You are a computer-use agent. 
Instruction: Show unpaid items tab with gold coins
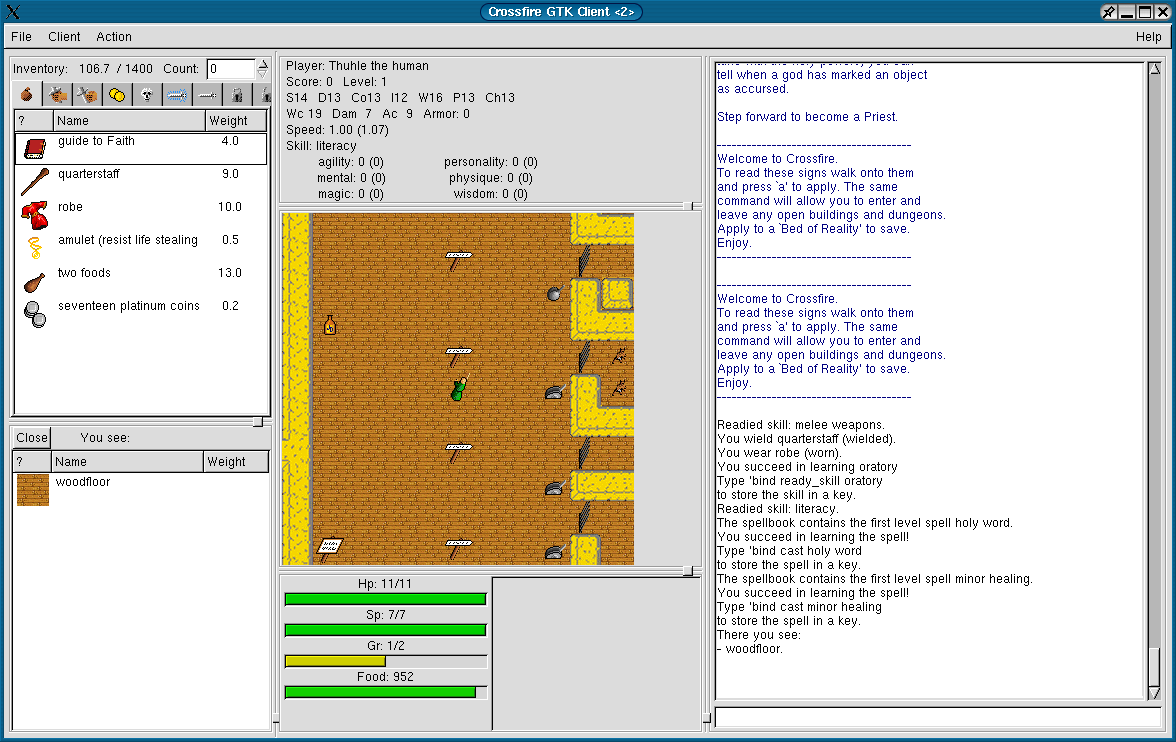pos(117,95)
